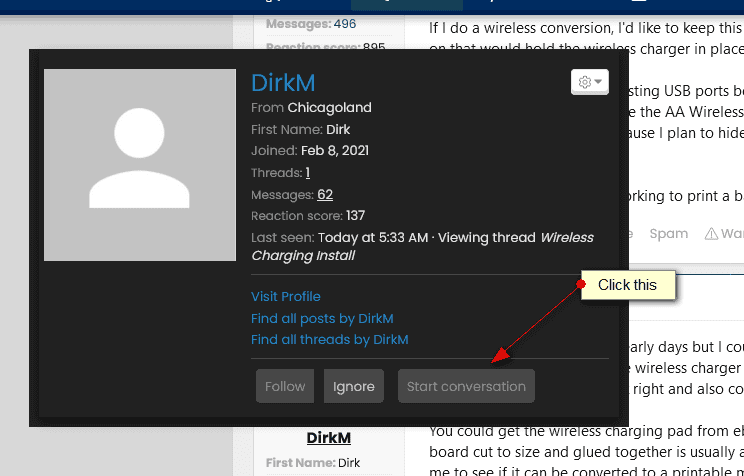Click the Warn action with warning icon

pos(724,233)
